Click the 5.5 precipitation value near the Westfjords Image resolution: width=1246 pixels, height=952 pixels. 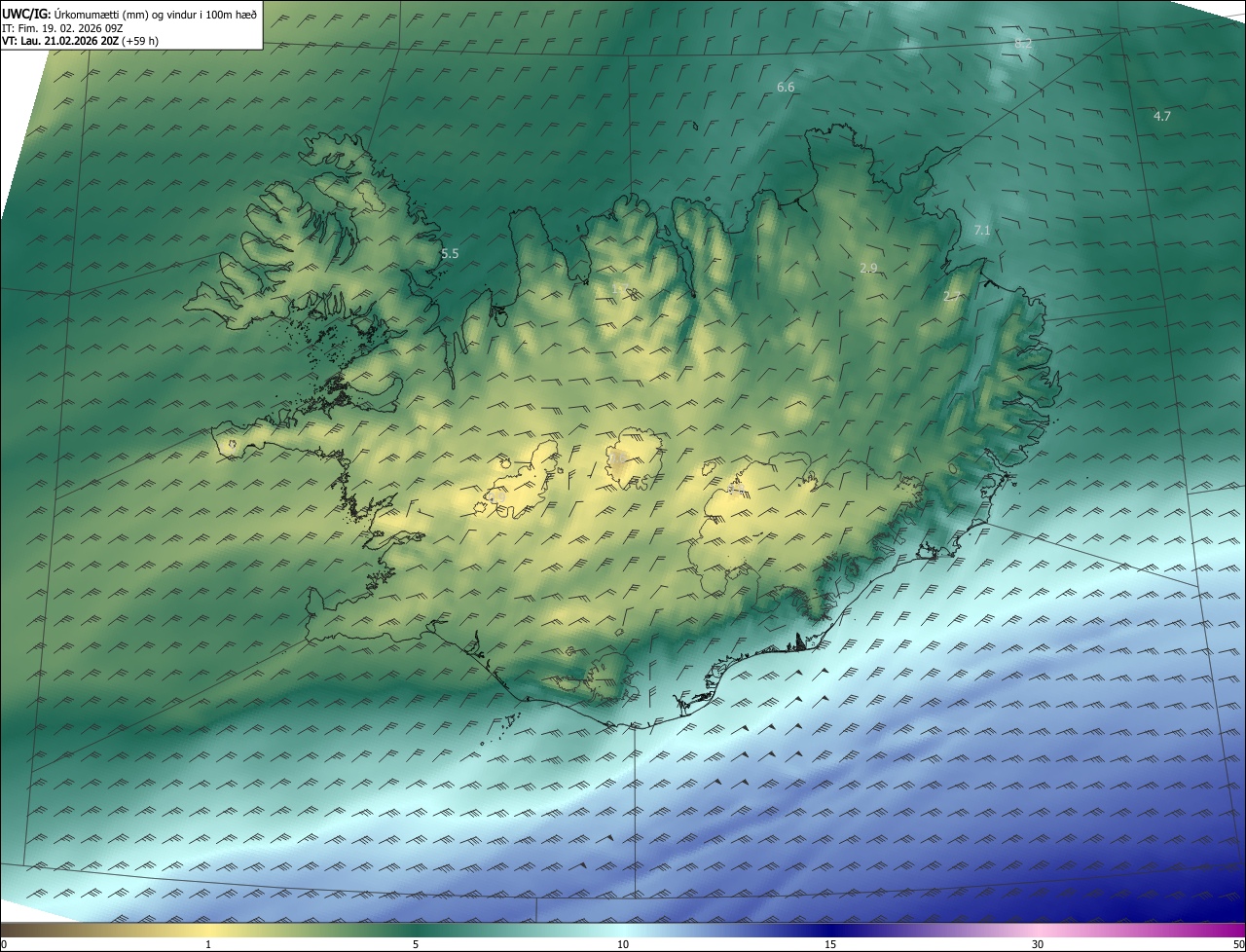[x=450, y=253]
